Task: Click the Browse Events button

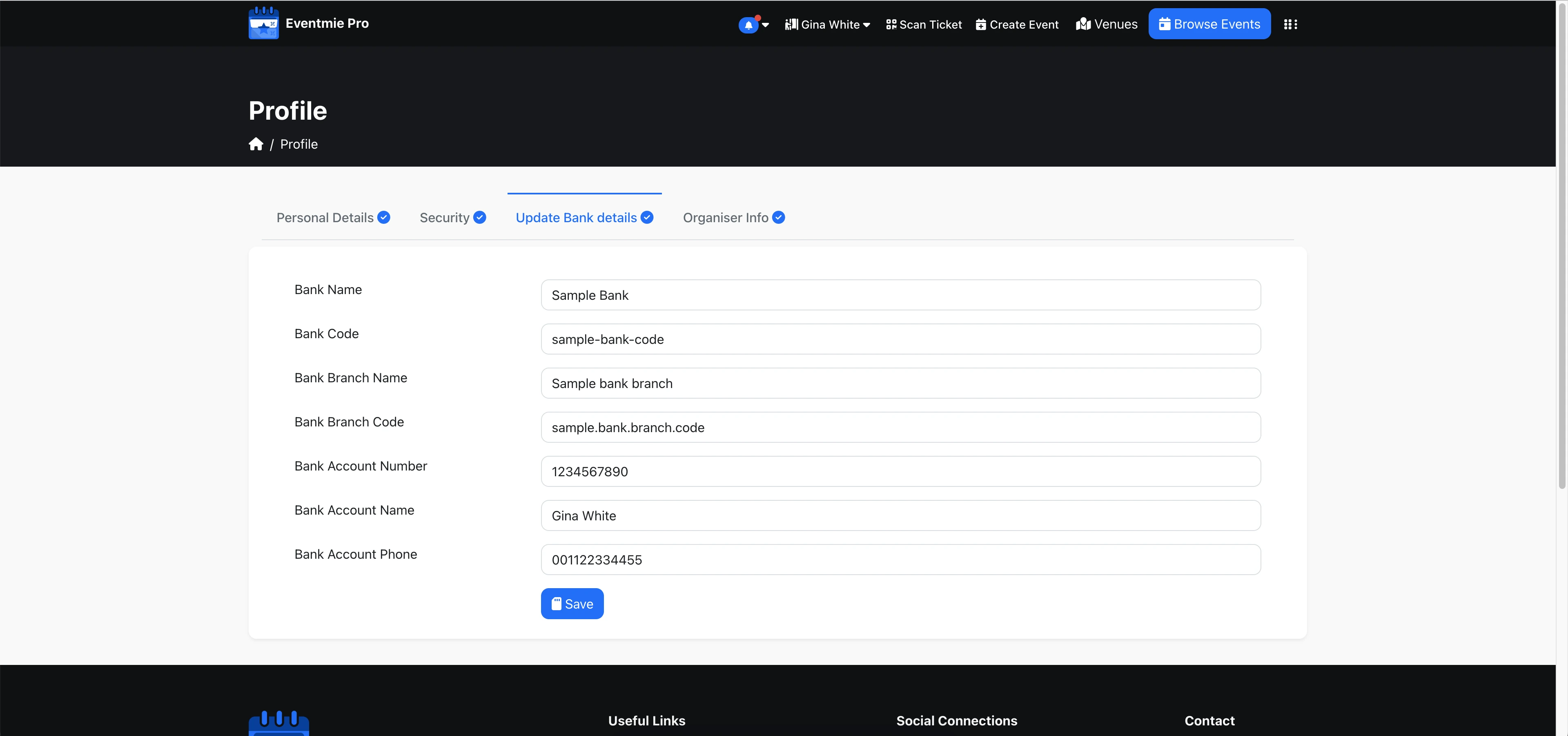Action: [x=1209, y=24]
